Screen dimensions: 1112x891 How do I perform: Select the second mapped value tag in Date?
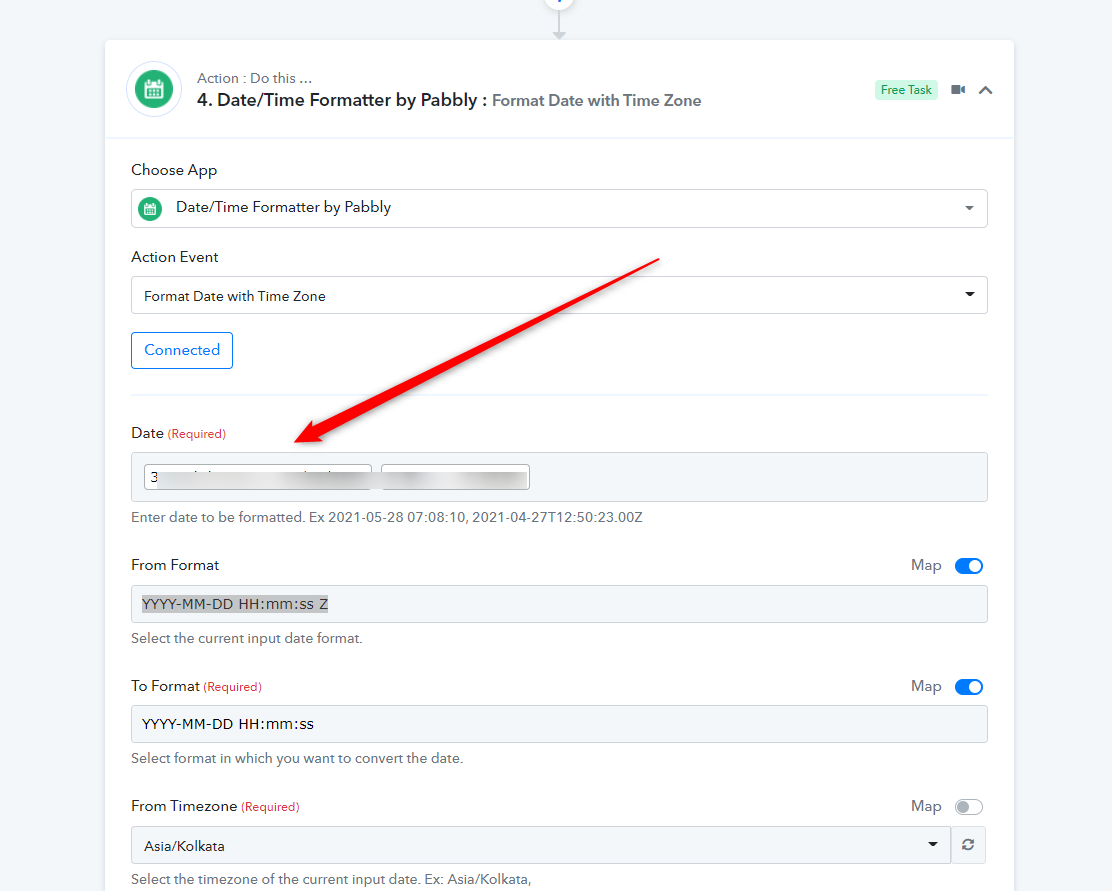point(455,477)
